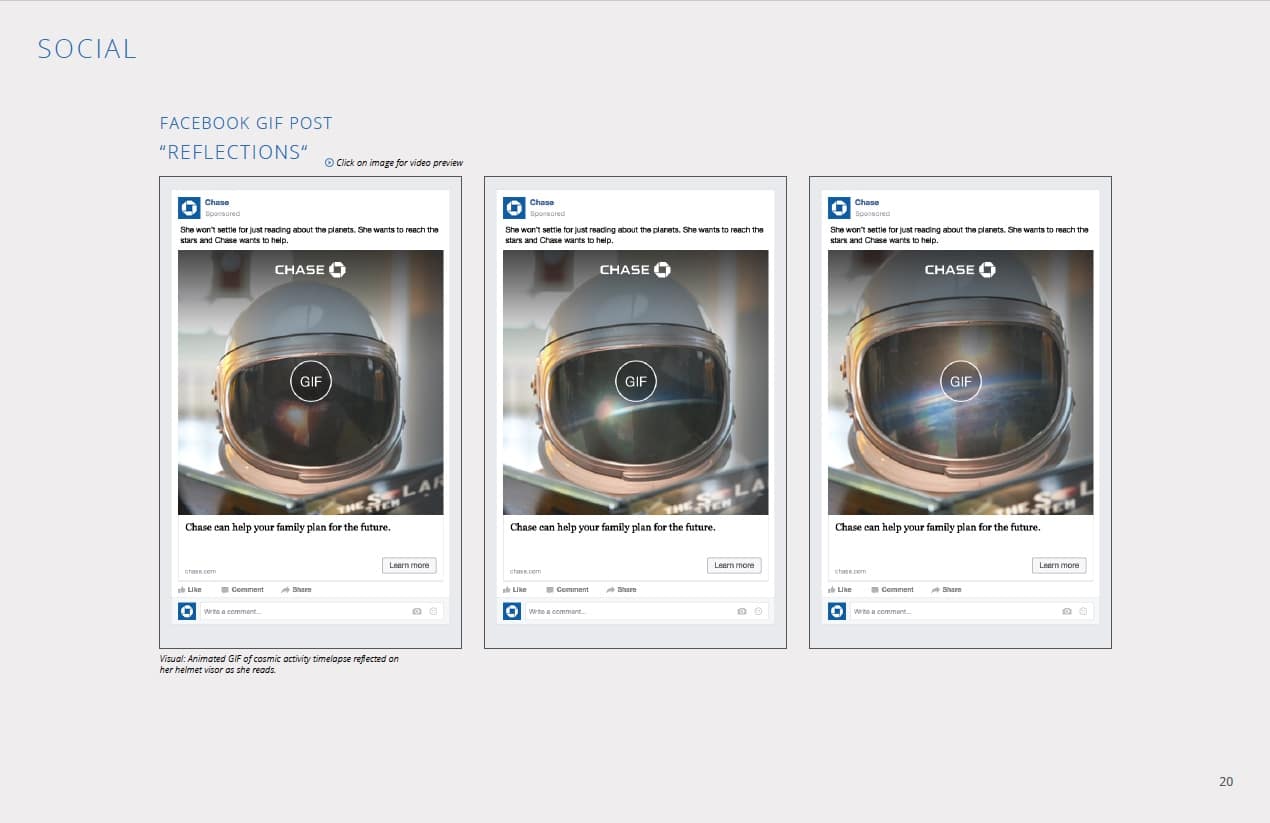The width and height of the screenshot is (1270, 823).
Task: Click 'Chase can help your family plan' headline, left post
Action: (x=288, y=527)
